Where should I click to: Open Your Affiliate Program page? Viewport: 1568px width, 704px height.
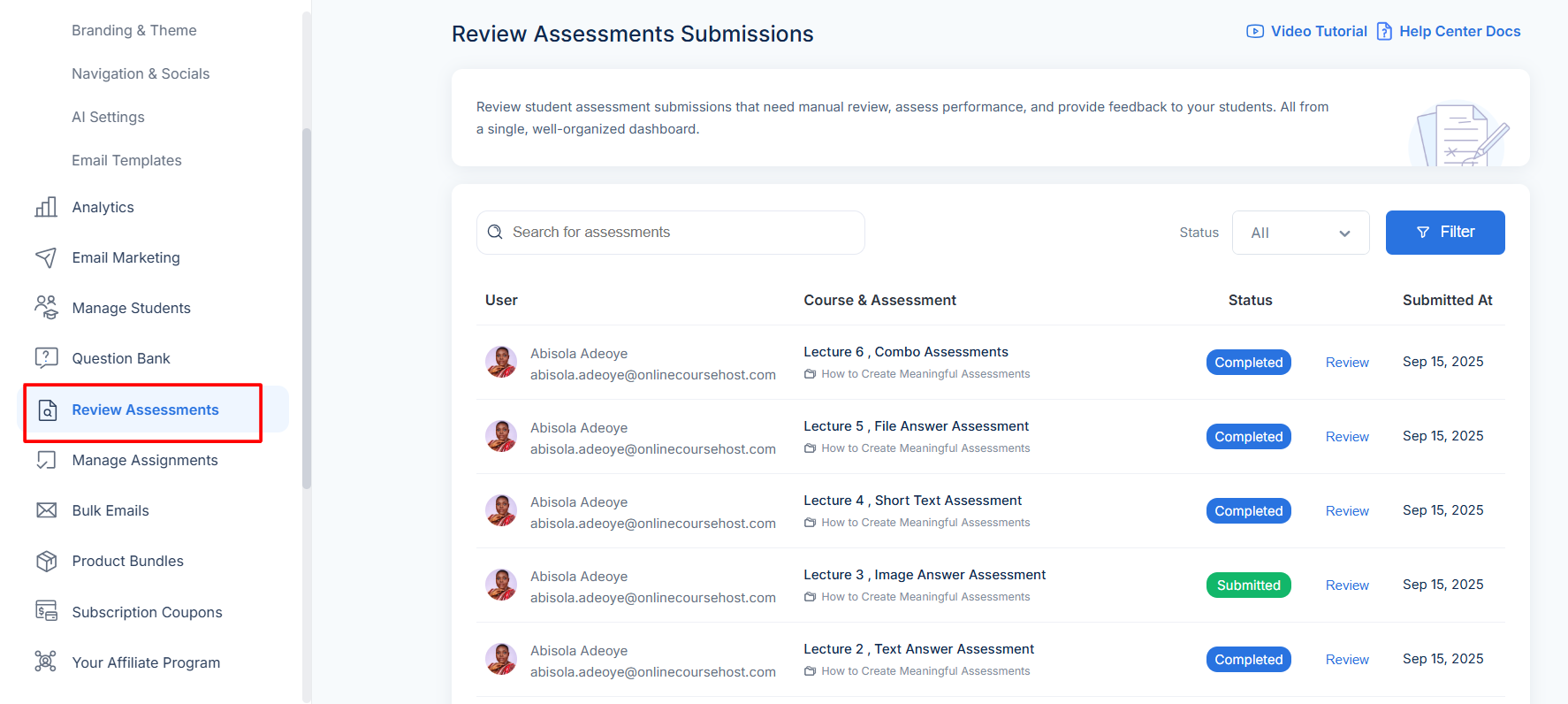click(x=146, y=662)
